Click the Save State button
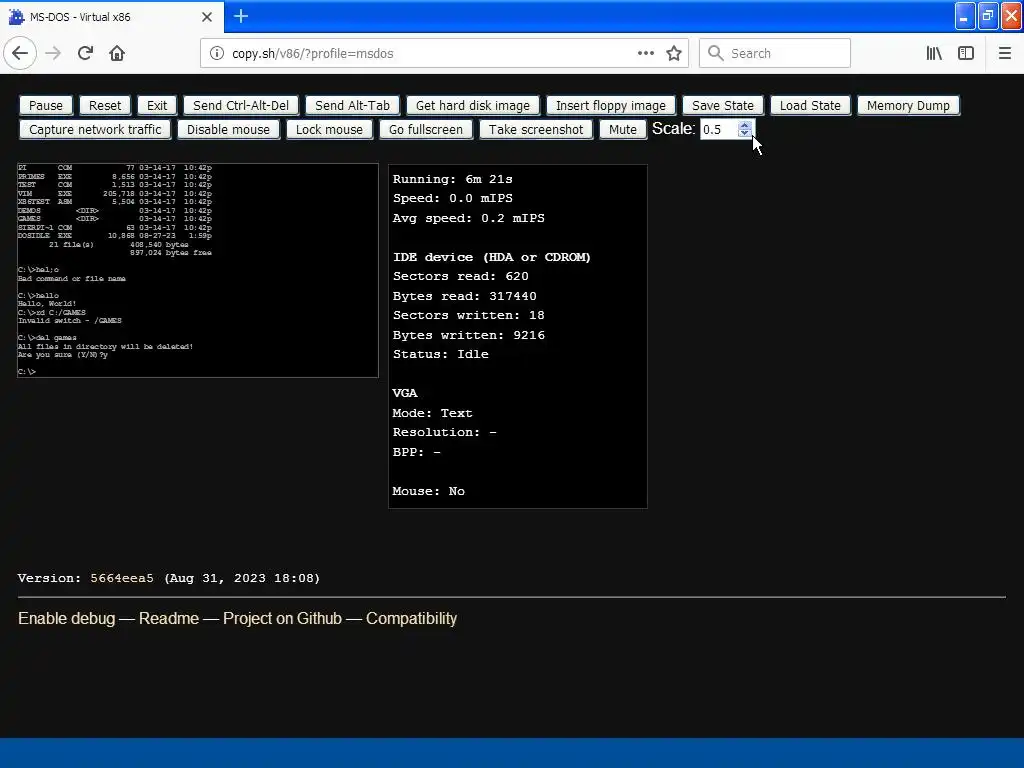1024x768 pixels. pyautogui.click(x=723, y=106)
